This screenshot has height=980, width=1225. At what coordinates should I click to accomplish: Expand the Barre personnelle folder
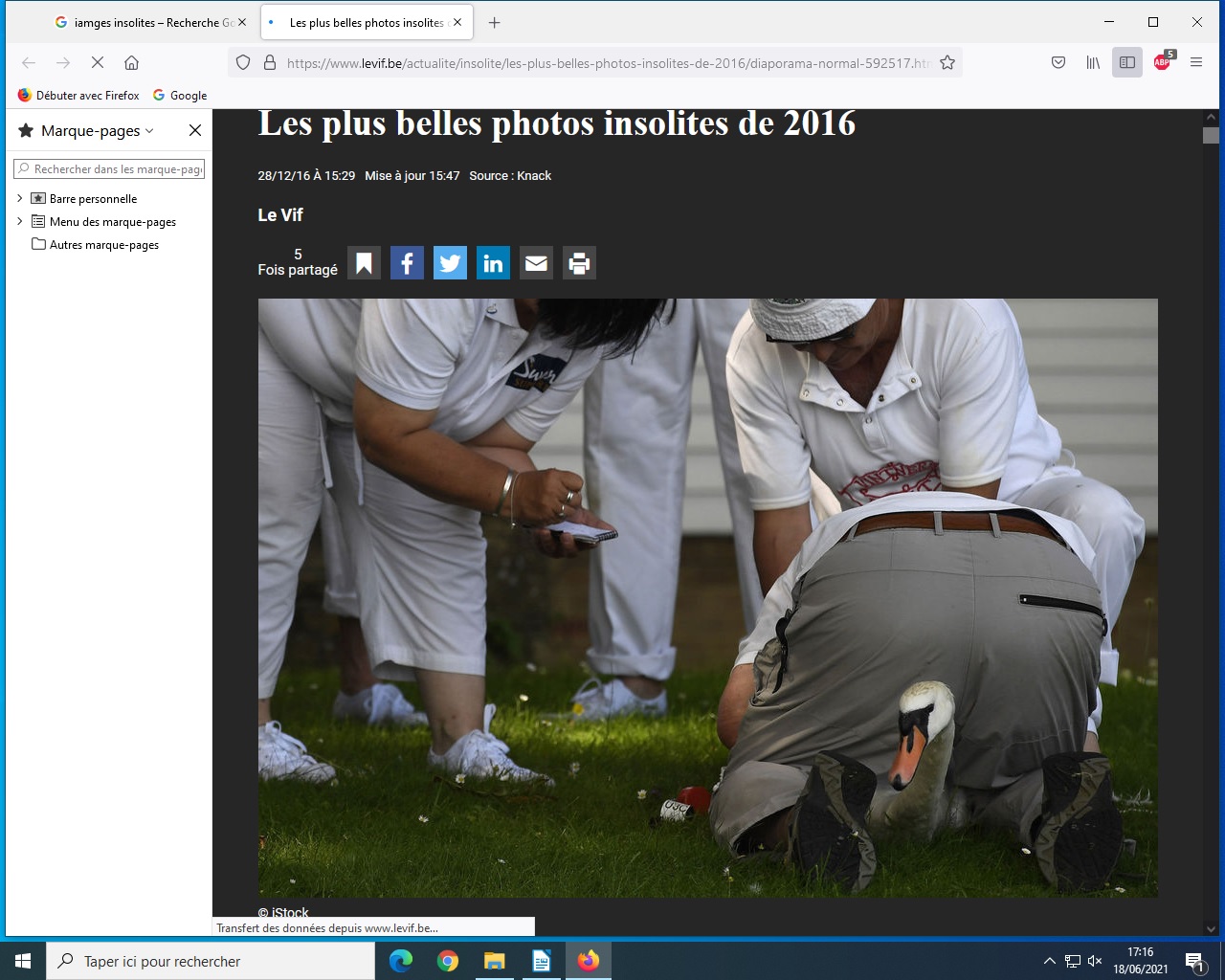[20, 199]
